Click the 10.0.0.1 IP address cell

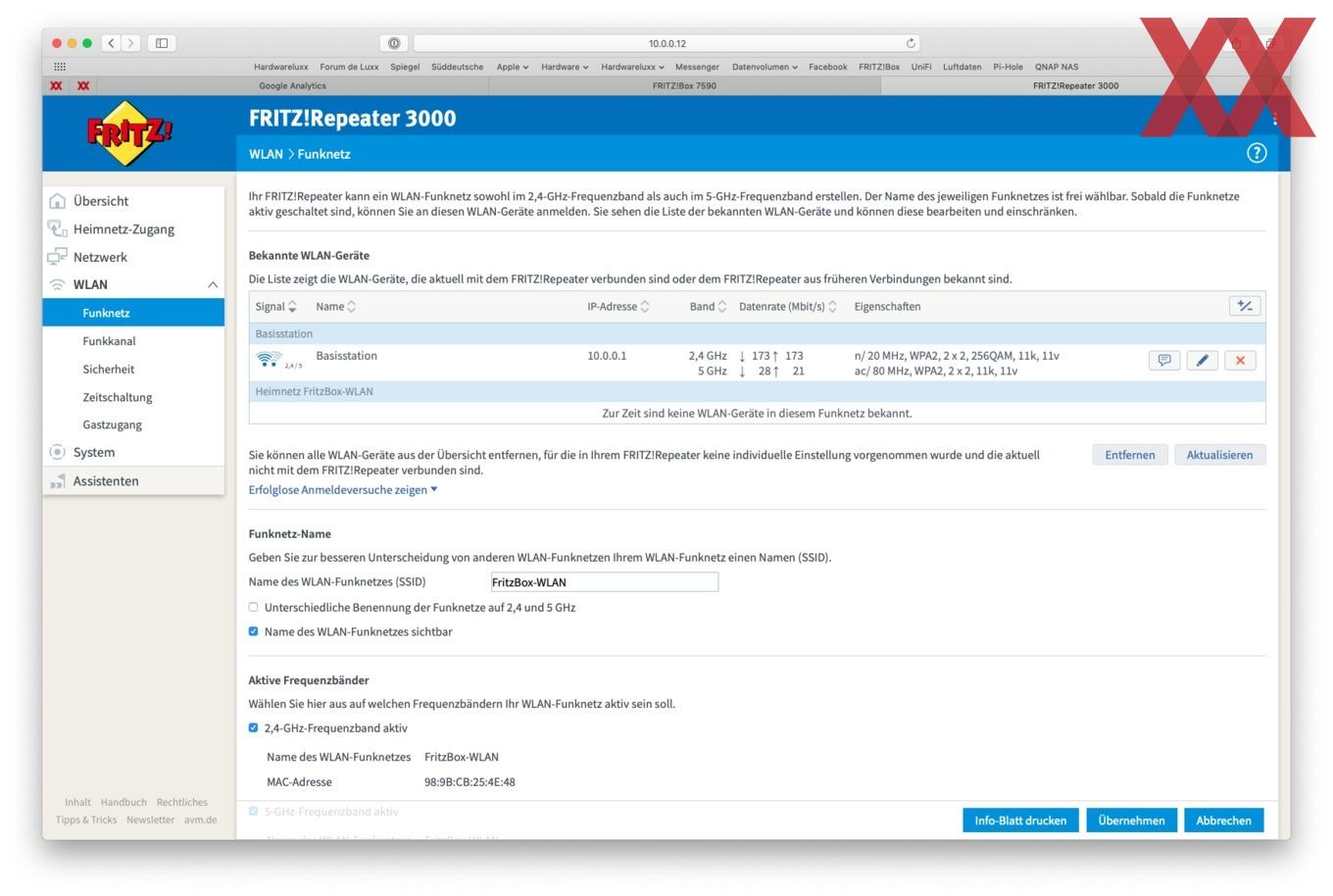[607, 356]
